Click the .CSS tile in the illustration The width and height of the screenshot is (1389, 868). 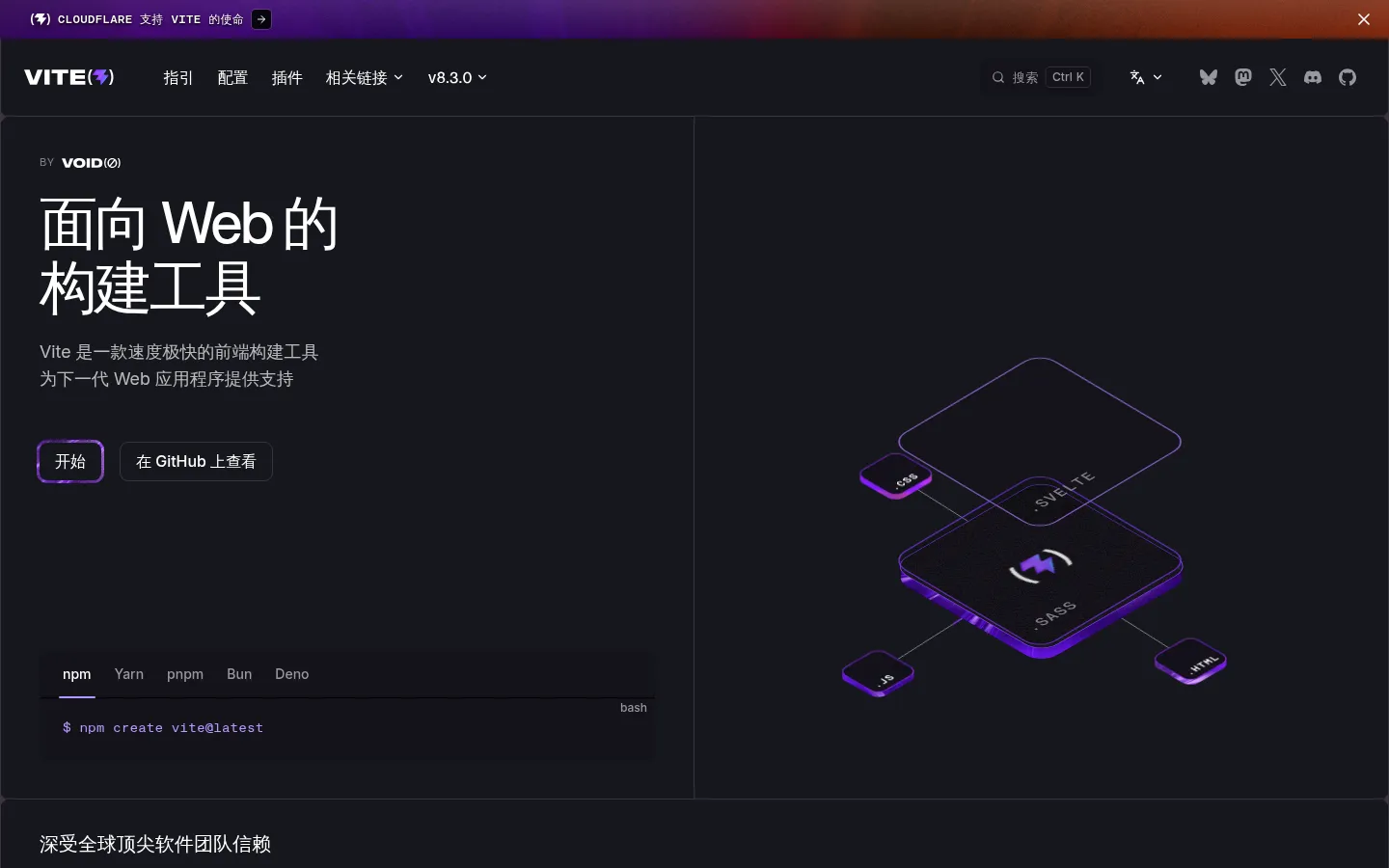pyautogui.click(x=895, y=476)
